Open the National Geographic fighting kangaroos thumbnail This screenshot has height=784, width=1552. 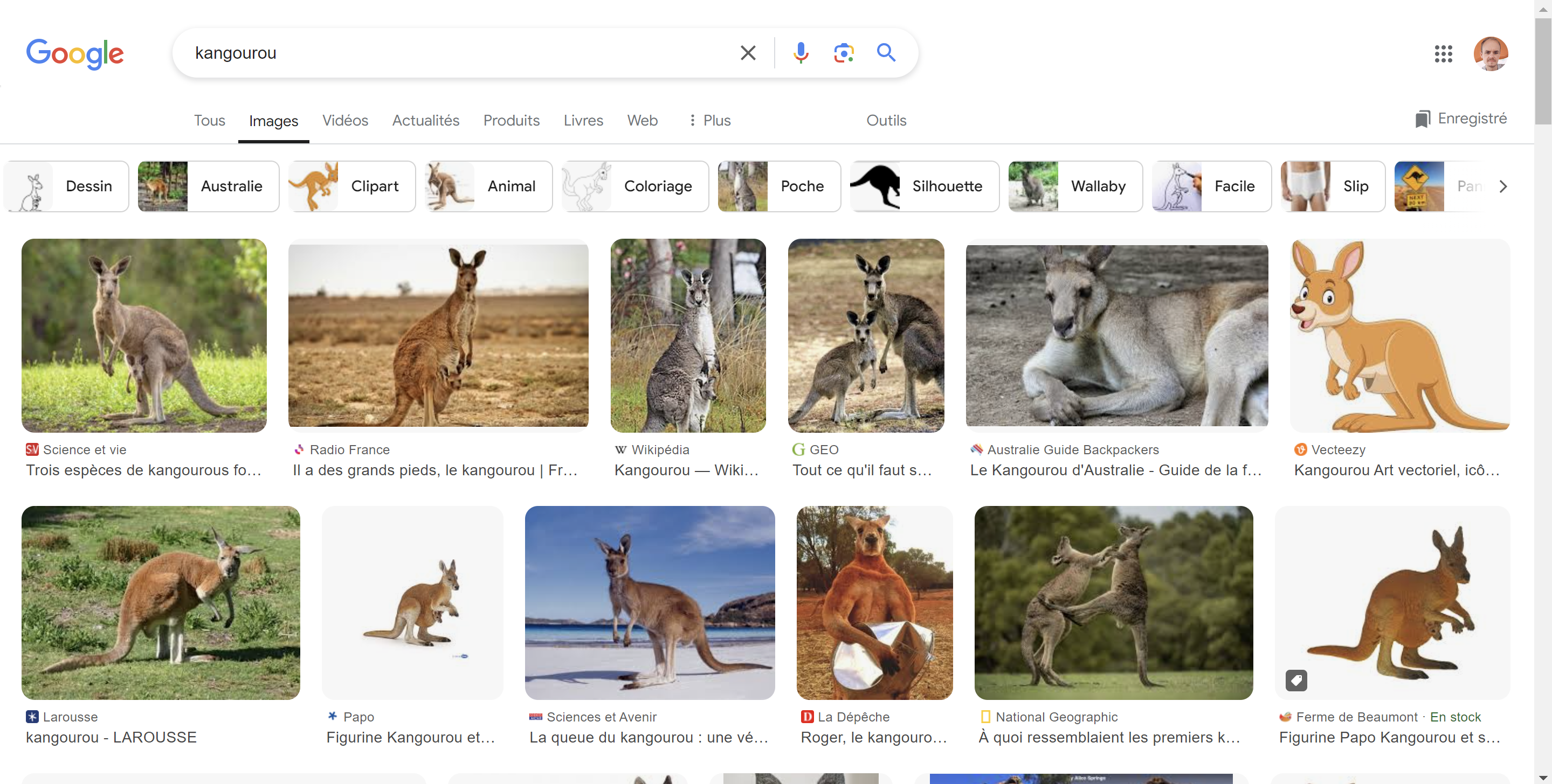pyautogui.click(x=1113, y=602)
